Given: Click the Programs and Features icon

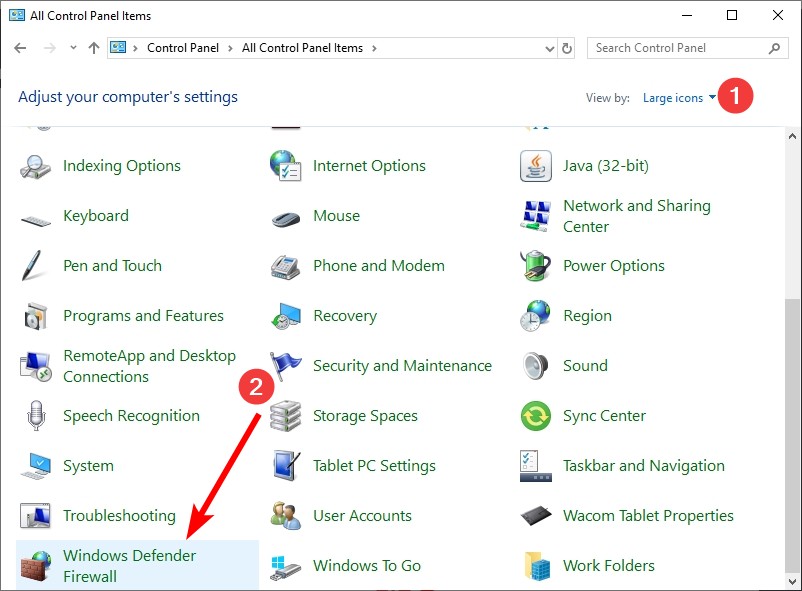Looking at the screenshot, I should pos(35,316).
